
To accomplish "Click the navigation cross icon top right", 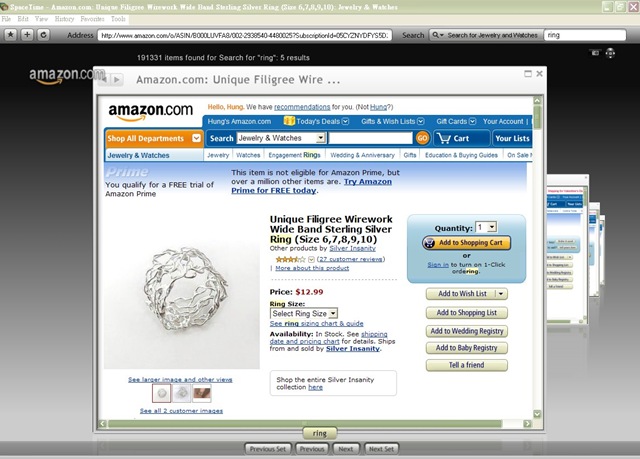I will (x=610, y=53).
